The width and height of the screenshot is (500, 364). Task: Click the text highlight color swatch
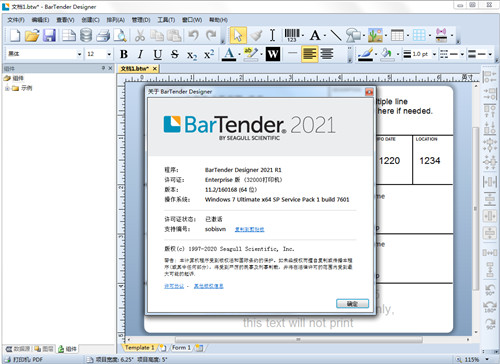[251, 54]
